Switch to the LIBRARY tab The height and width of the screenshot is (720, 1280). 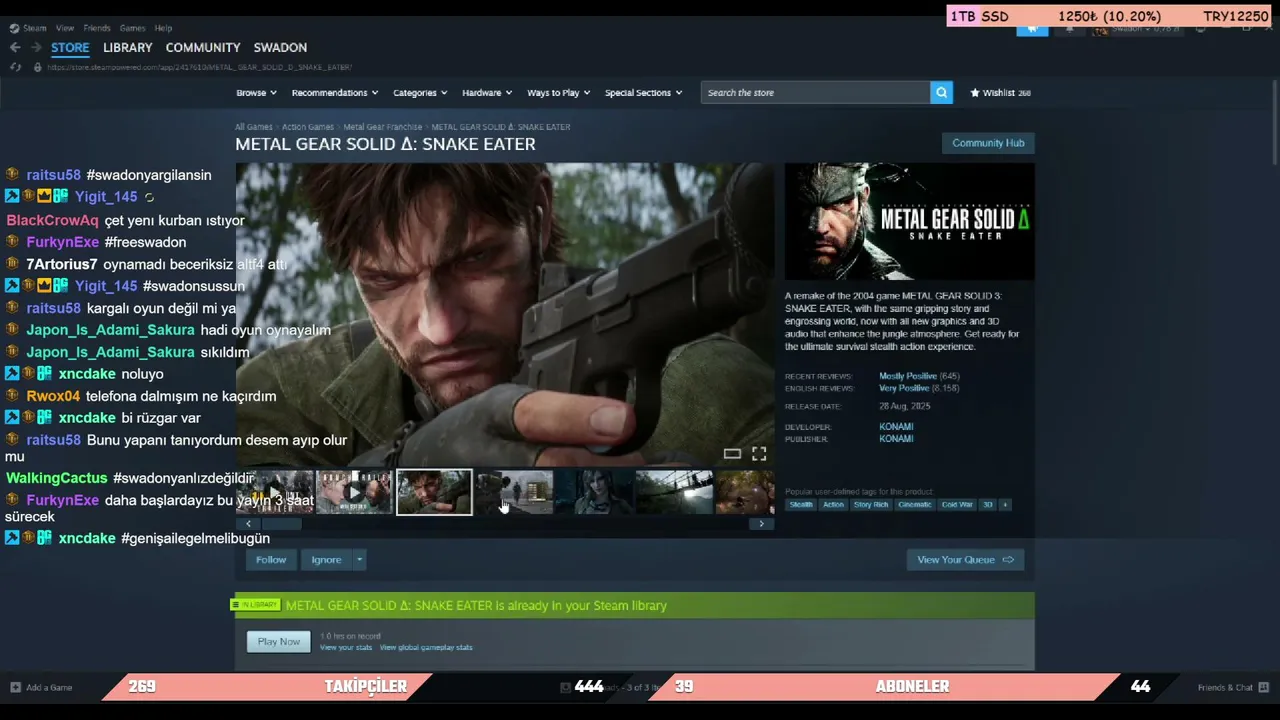128,48
